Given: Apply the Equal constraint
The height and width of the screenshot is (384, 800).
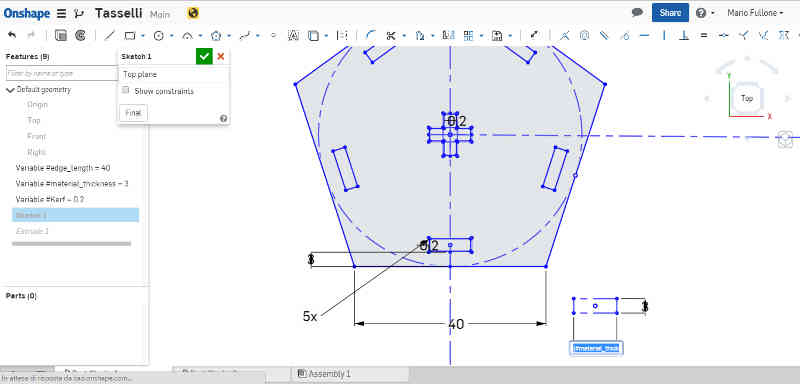Looking at the screenshot, I should (x=704, y=36).
